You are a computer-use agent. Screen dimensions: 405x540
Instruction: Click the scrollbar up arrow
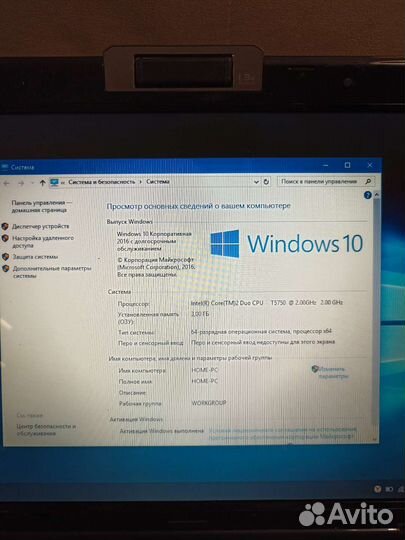pos(376,195)
